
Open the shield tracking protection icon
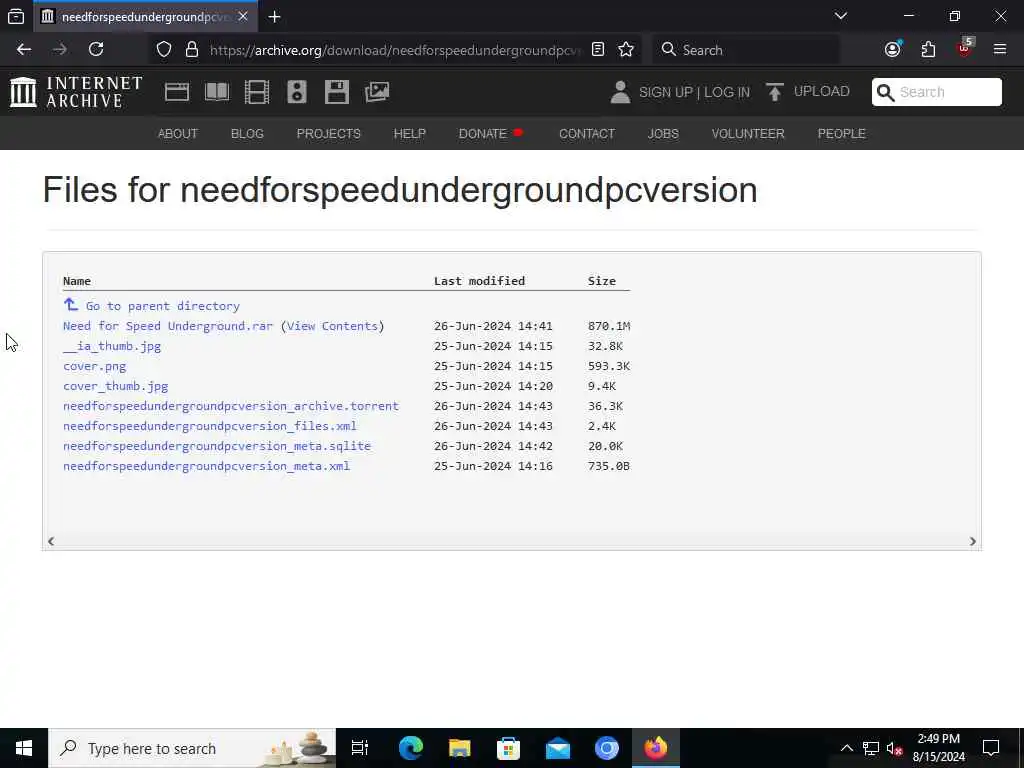coord(164,50)
